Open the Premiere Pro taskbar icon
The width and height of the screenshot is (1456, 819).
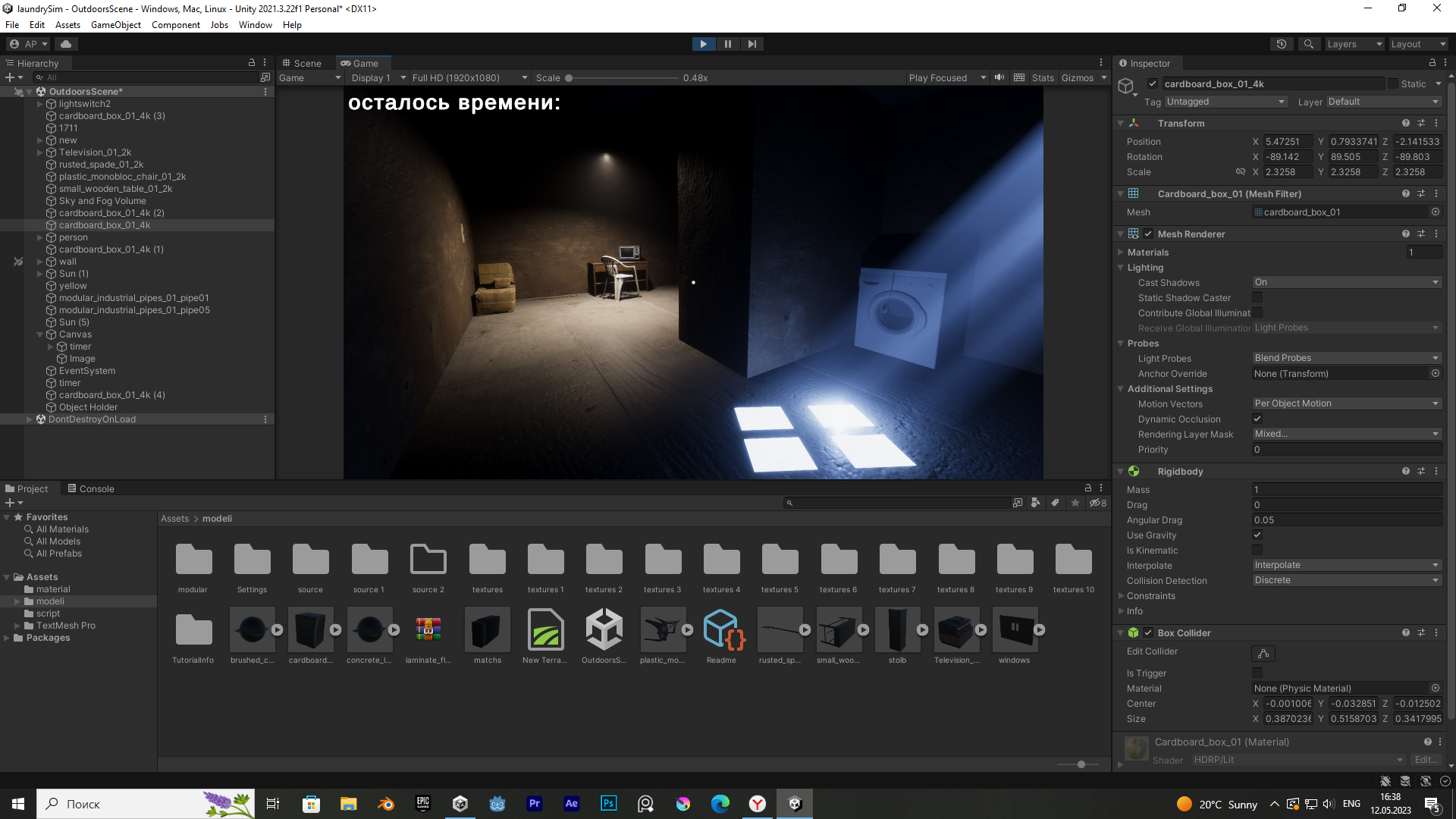click(535, 804)
